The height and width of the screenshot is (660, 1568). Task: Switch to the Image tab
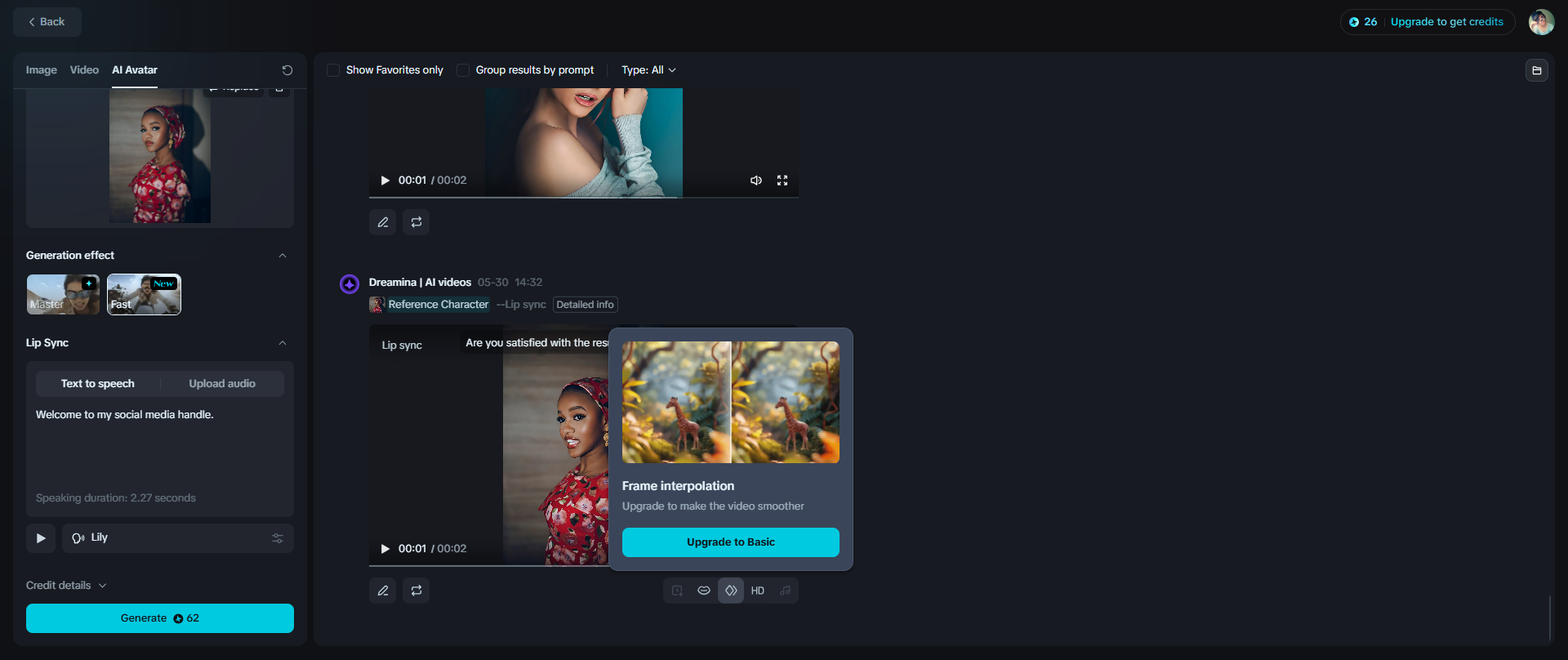pyautogui.click(x=42, y=70)
